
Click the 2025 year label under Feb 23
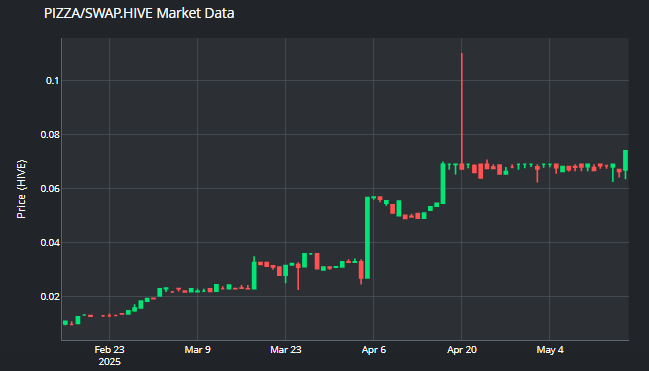pos(110,362)
